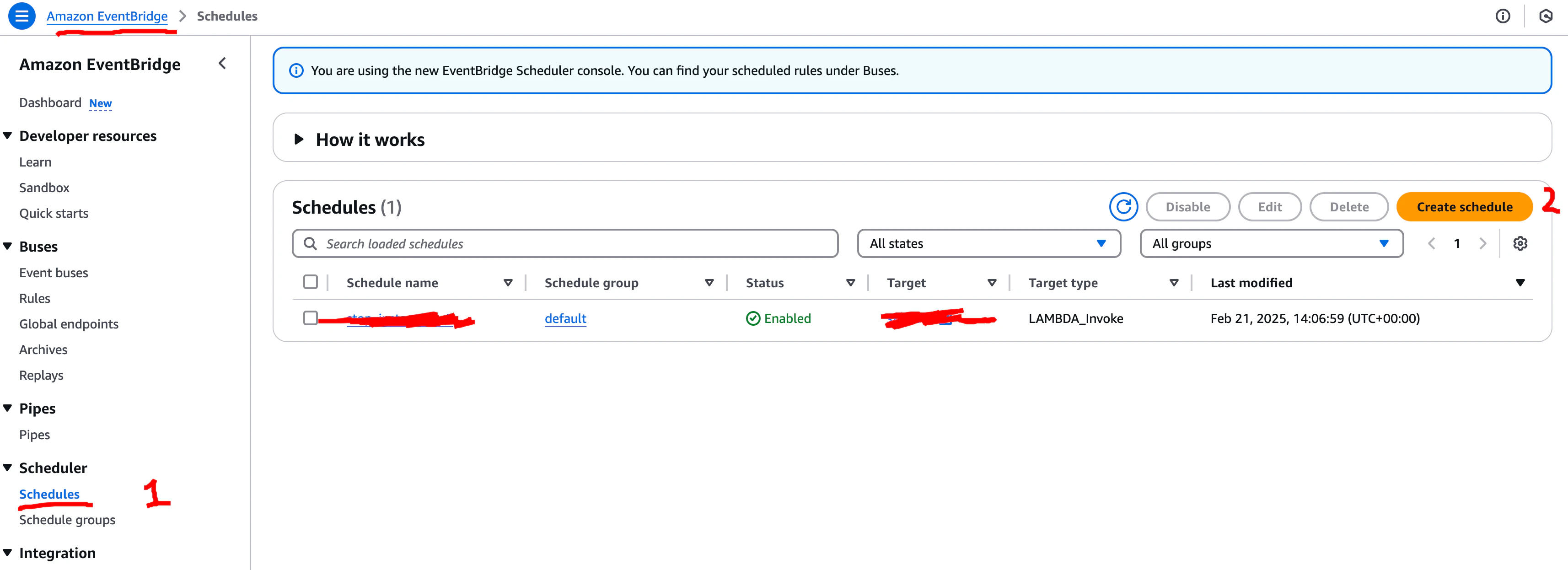Collapse the Integration section
The image size is (1568, 570).
[8, 552]
